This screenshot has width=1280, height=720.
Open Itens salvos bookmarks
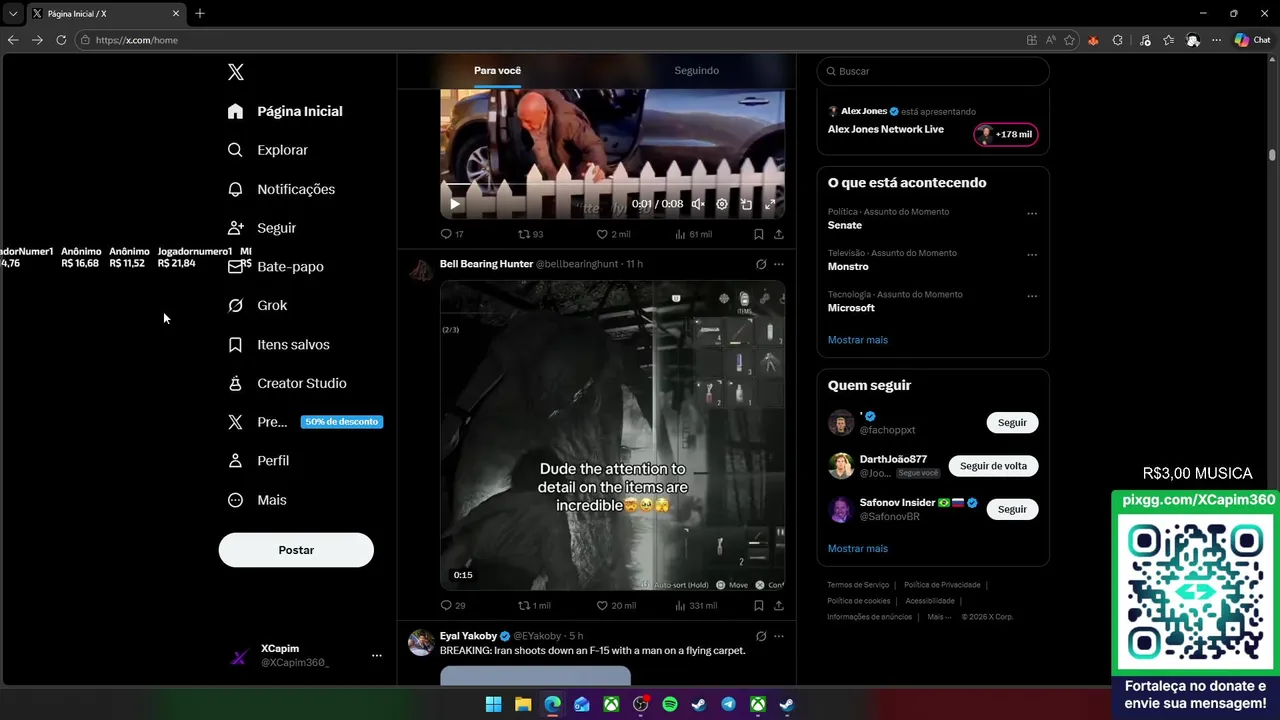click(278, 344)
